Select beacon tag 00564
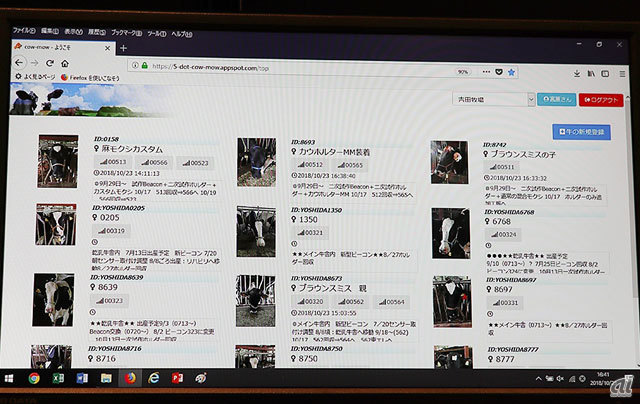Viewport: 640px width, 404px height. [391, 302]
